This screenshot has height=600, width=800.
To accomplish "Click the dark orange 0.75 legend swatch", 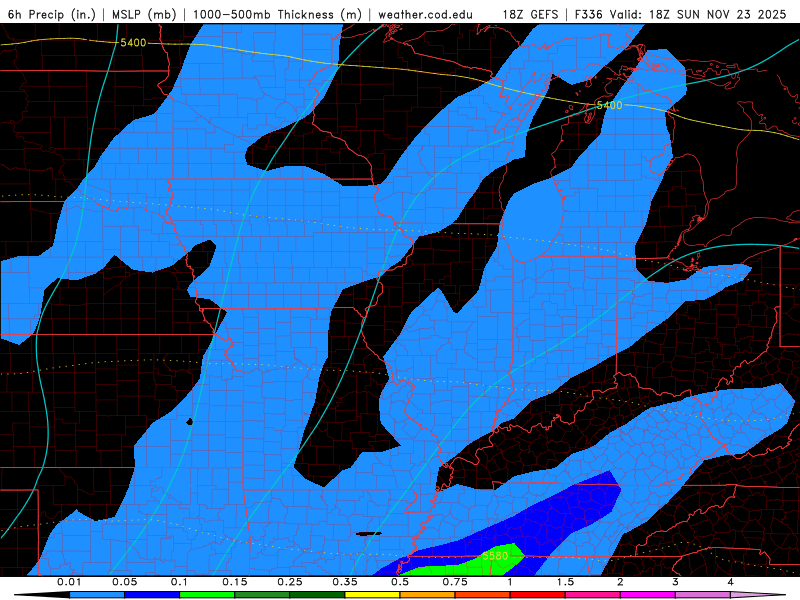I will [x=483, y=595].
